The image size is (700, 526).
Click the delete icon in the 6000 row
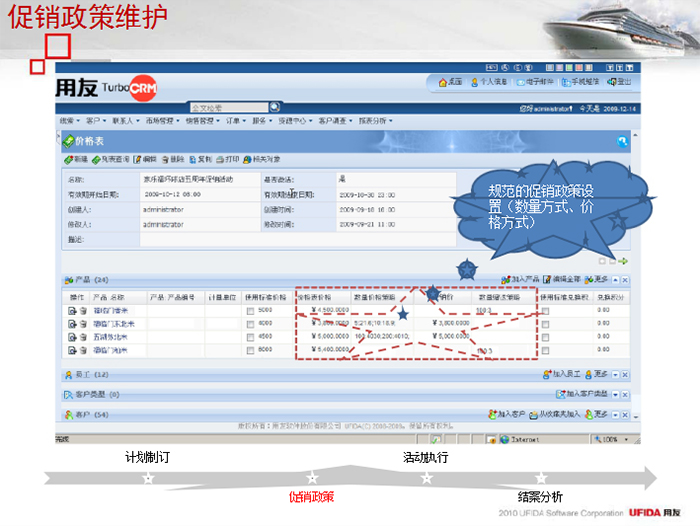83,324
